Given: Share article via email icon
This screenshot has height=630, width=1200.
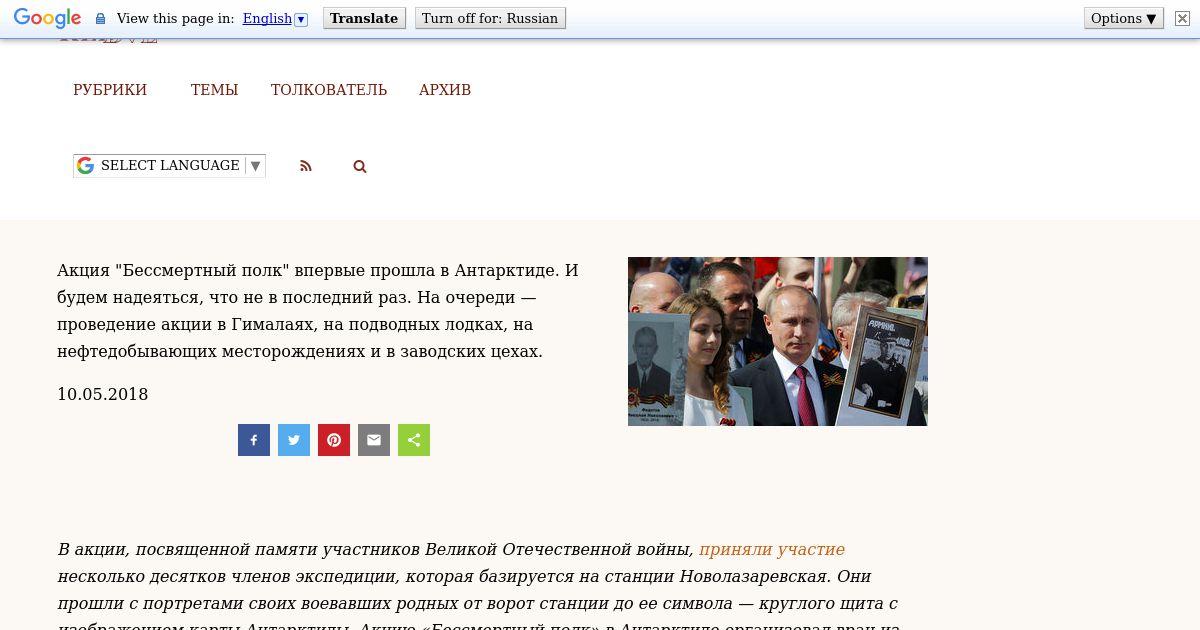Looking at the screenshot, I should click(374, 440).
